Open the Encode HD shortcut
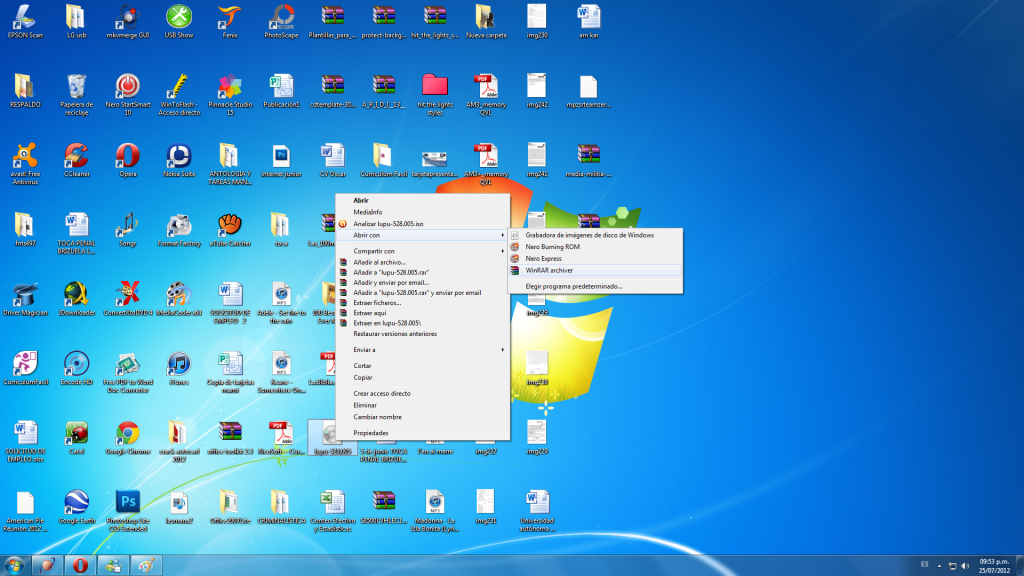 [76, 368]
